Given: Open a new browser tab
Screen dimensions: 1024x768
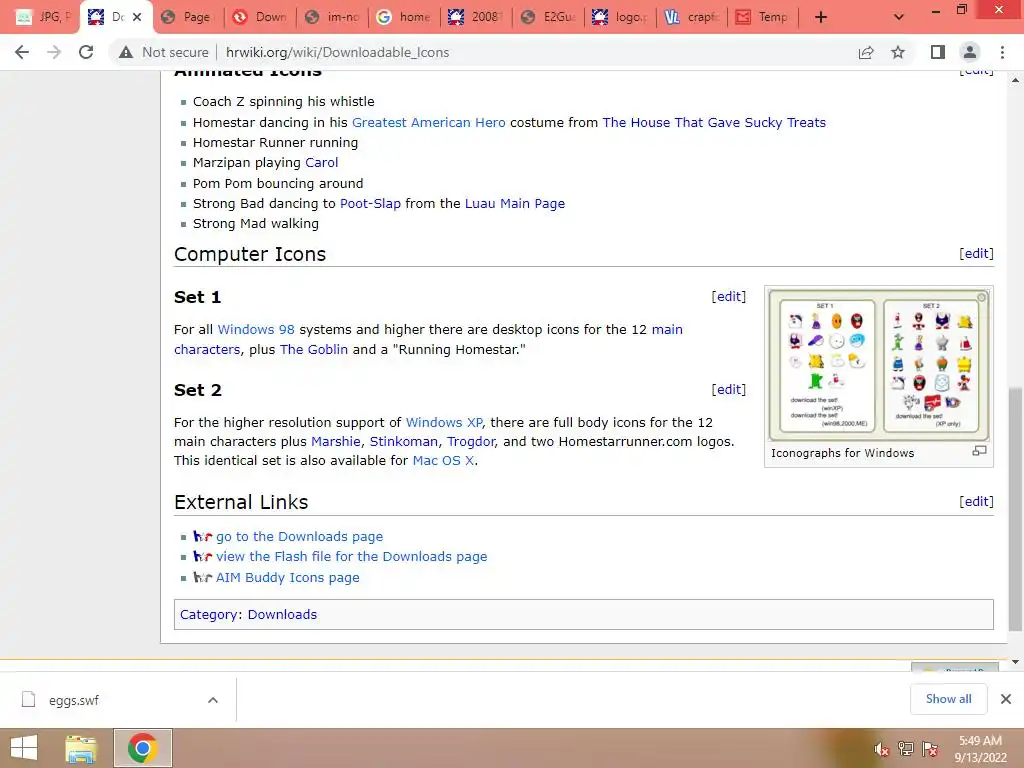Looking at the screenshot, I should pos(821,17).
